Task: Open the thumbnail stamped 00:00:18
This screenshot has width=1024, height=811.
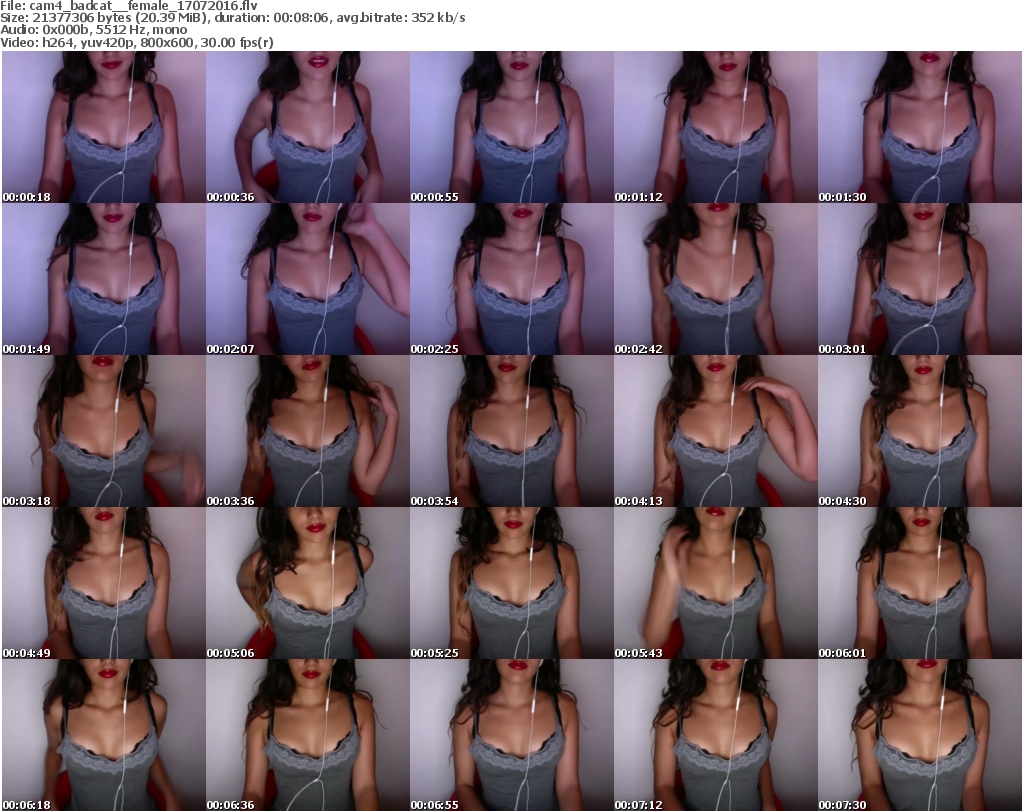Action: point(104,127)
